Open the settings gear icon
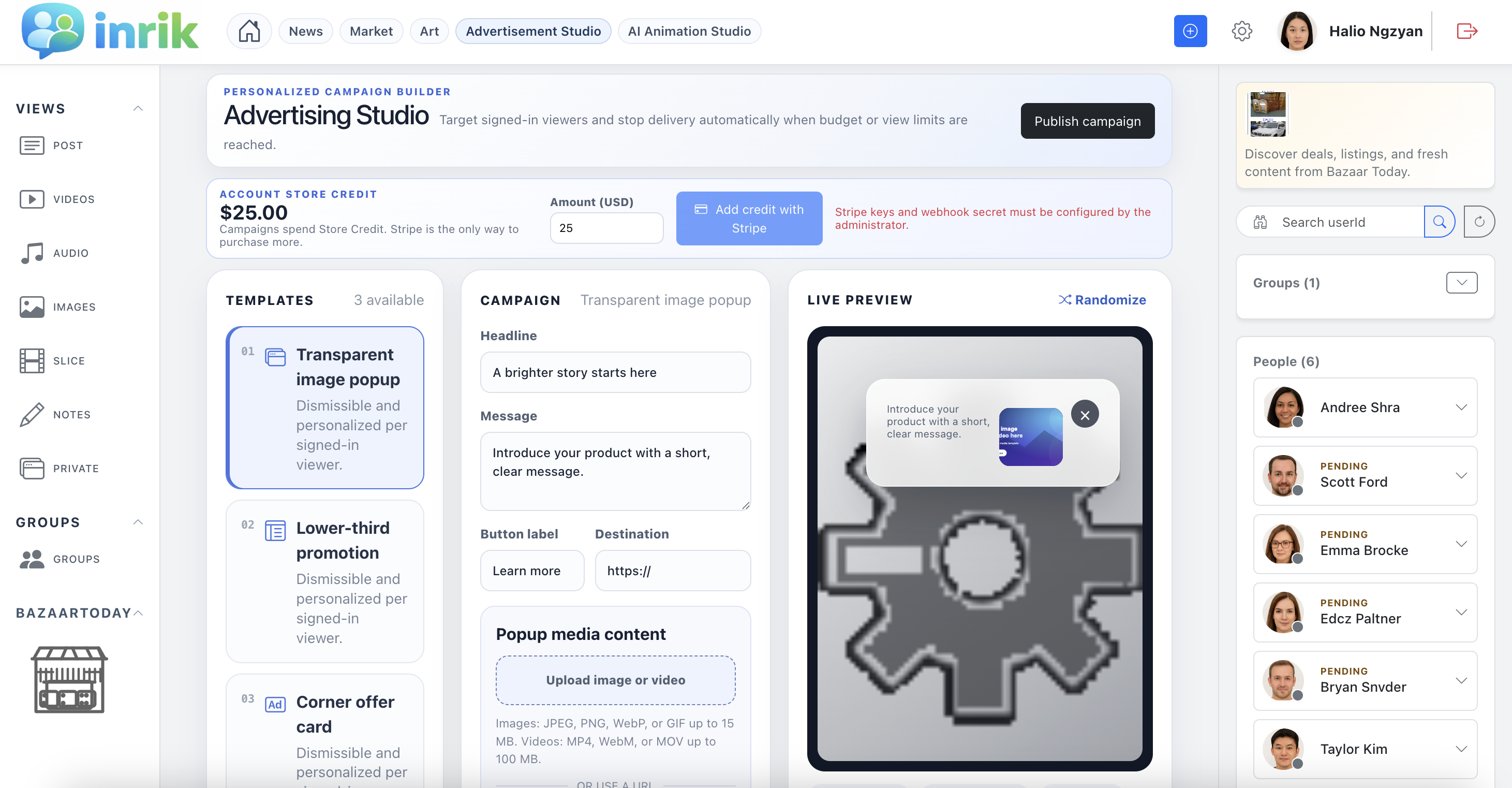1512x788 pixels. click(1241, 31)
